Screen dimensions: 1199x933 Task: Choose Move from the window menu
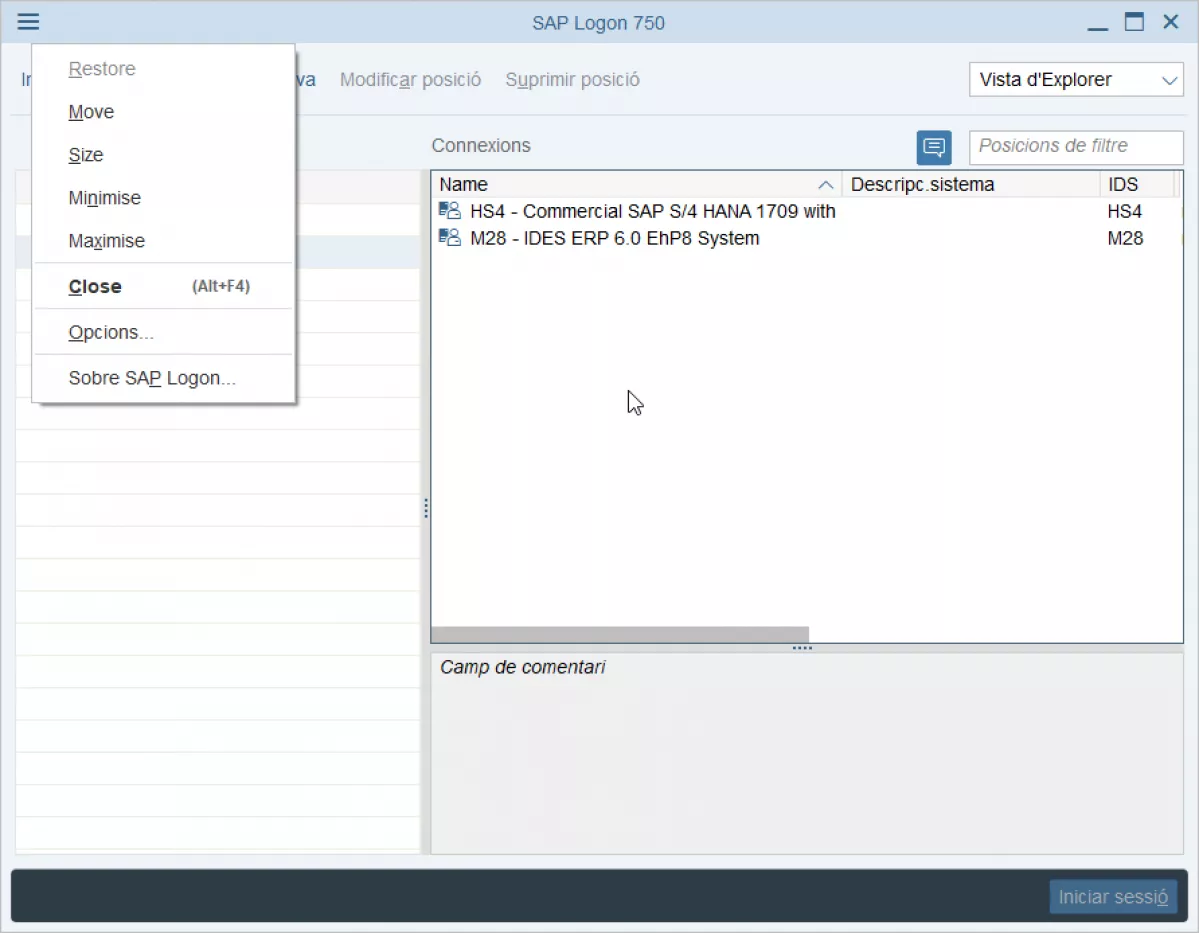click(163, 112)
